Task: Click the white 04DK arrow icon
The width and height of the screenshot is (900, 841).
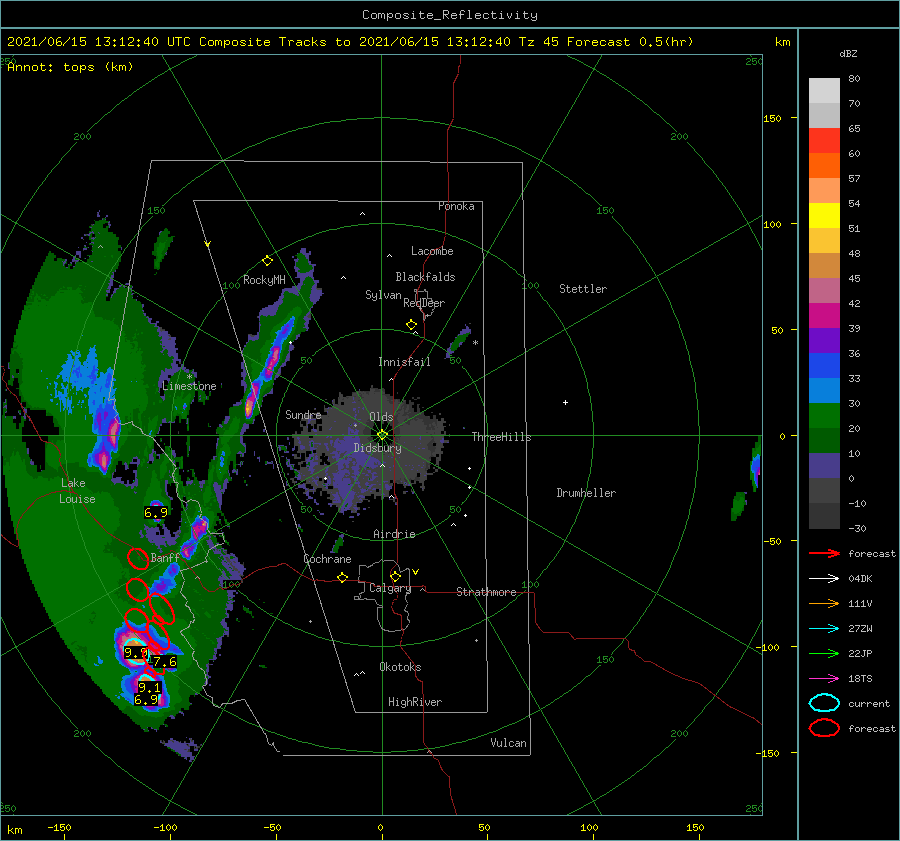Action: pos(824,578)
